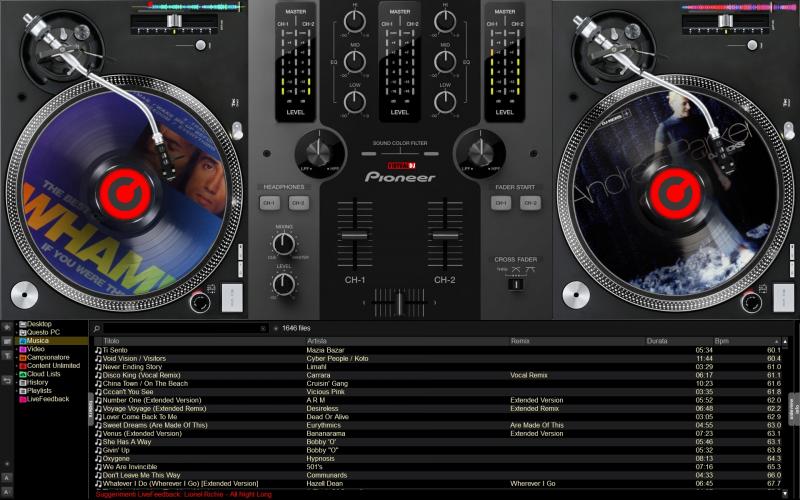Enable Fader Start CH-1
The width and height of the screenshot is (800, 500).
[501, 203]
